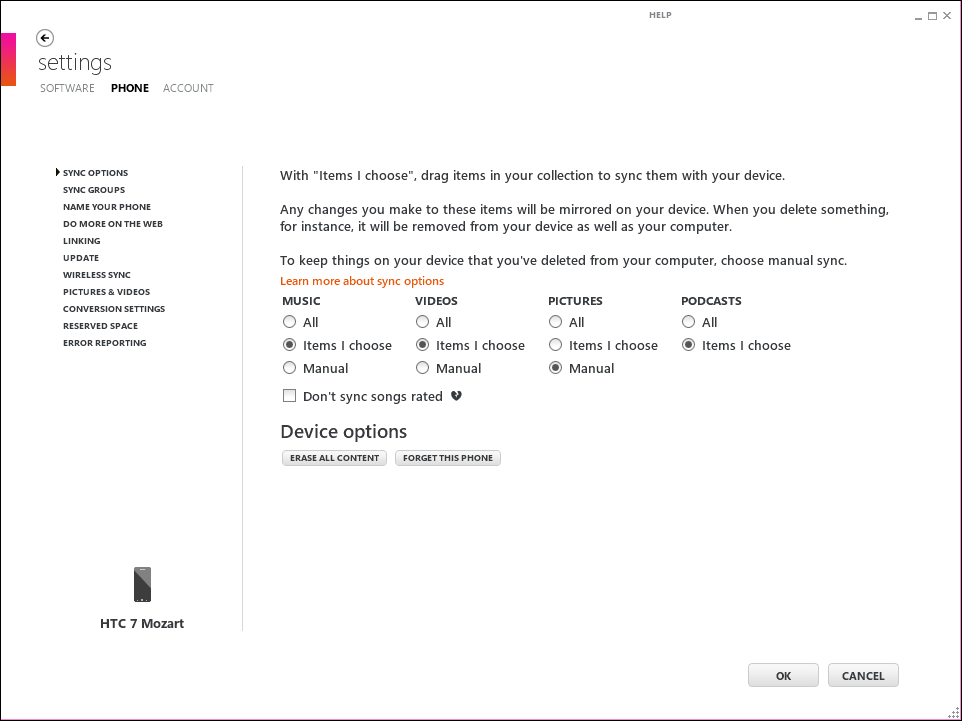Select Items I choose for Podcasts
This screenshot has width=962, height=721.
click(688, 345)
